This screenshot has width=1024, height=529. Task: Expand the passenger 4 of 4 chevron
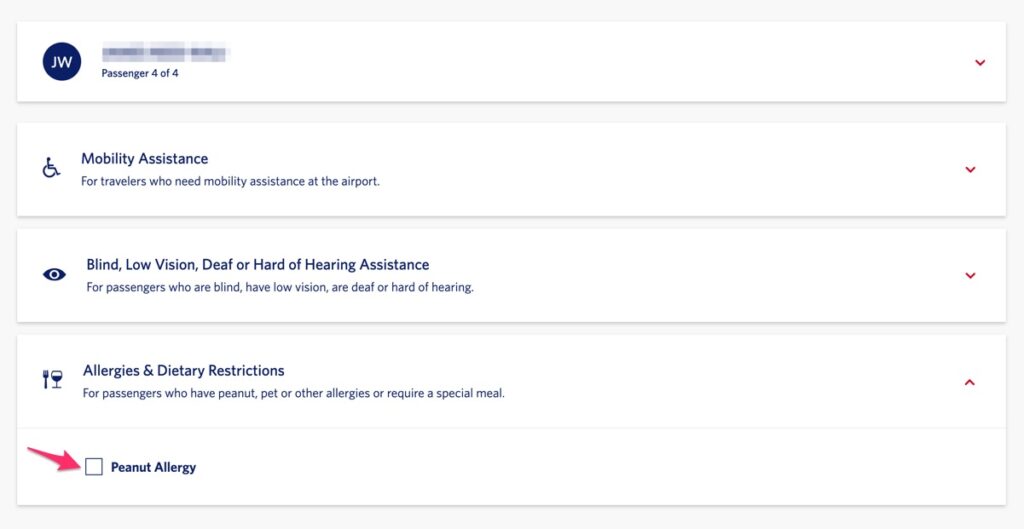pos(980,63)
